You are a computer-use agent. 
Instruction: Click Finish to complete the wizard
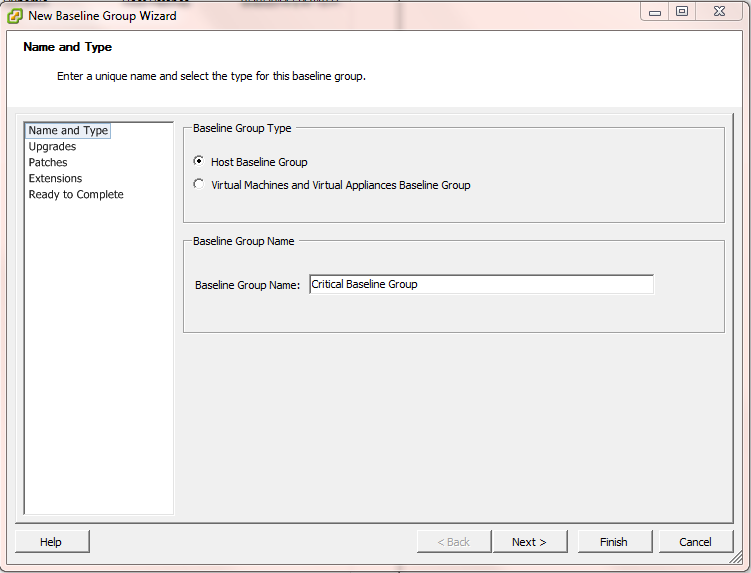[x=614, y=541]
